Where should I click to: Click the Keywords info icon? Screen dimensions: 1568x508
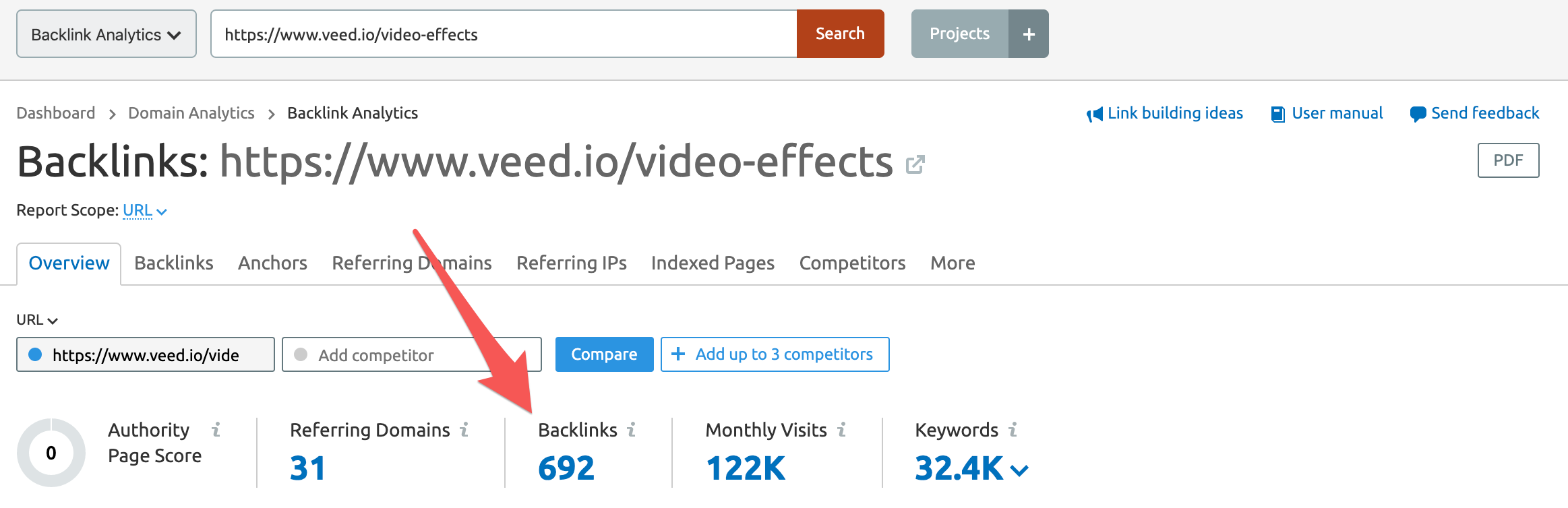(x=1013, y=430)
